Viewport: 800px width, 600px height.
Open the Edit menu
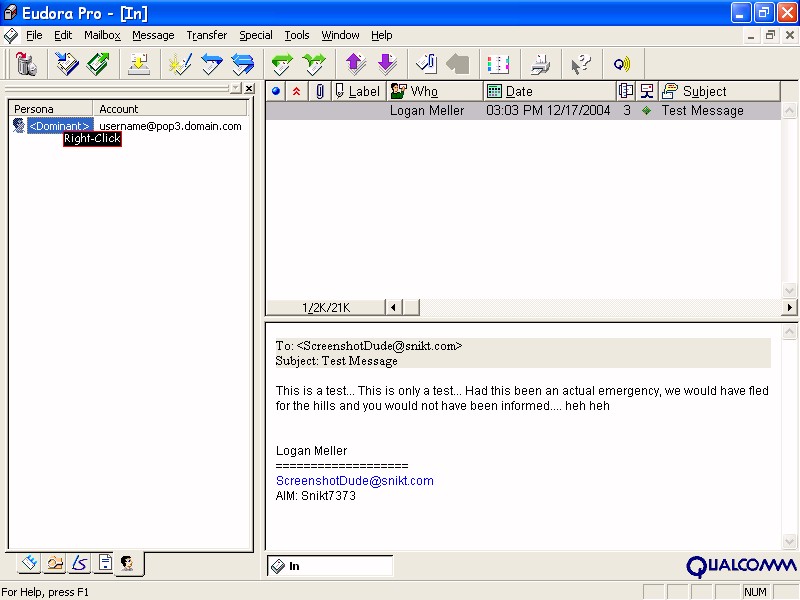63,35
